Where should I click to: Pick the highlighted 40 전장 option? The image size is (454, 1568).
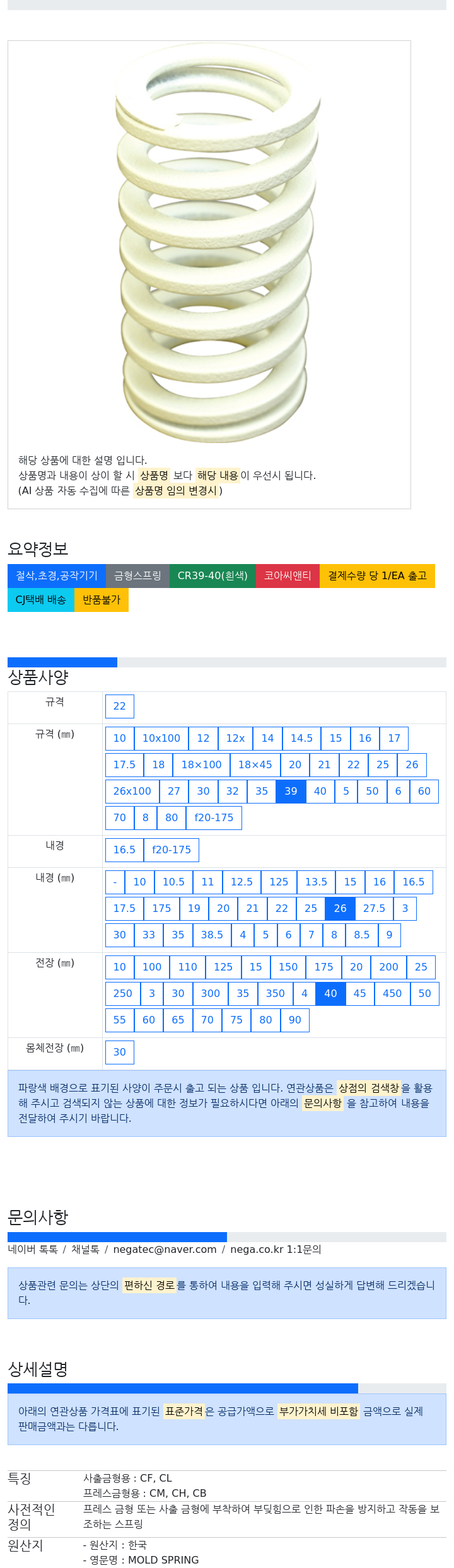(330, 994)
